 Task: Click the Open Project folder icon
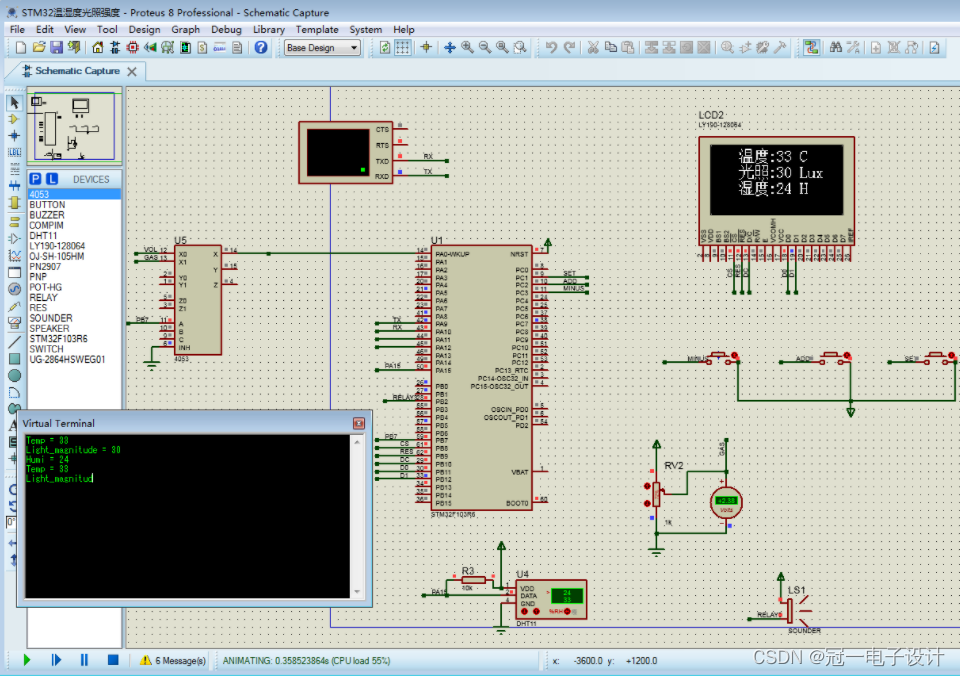point(39,47)
